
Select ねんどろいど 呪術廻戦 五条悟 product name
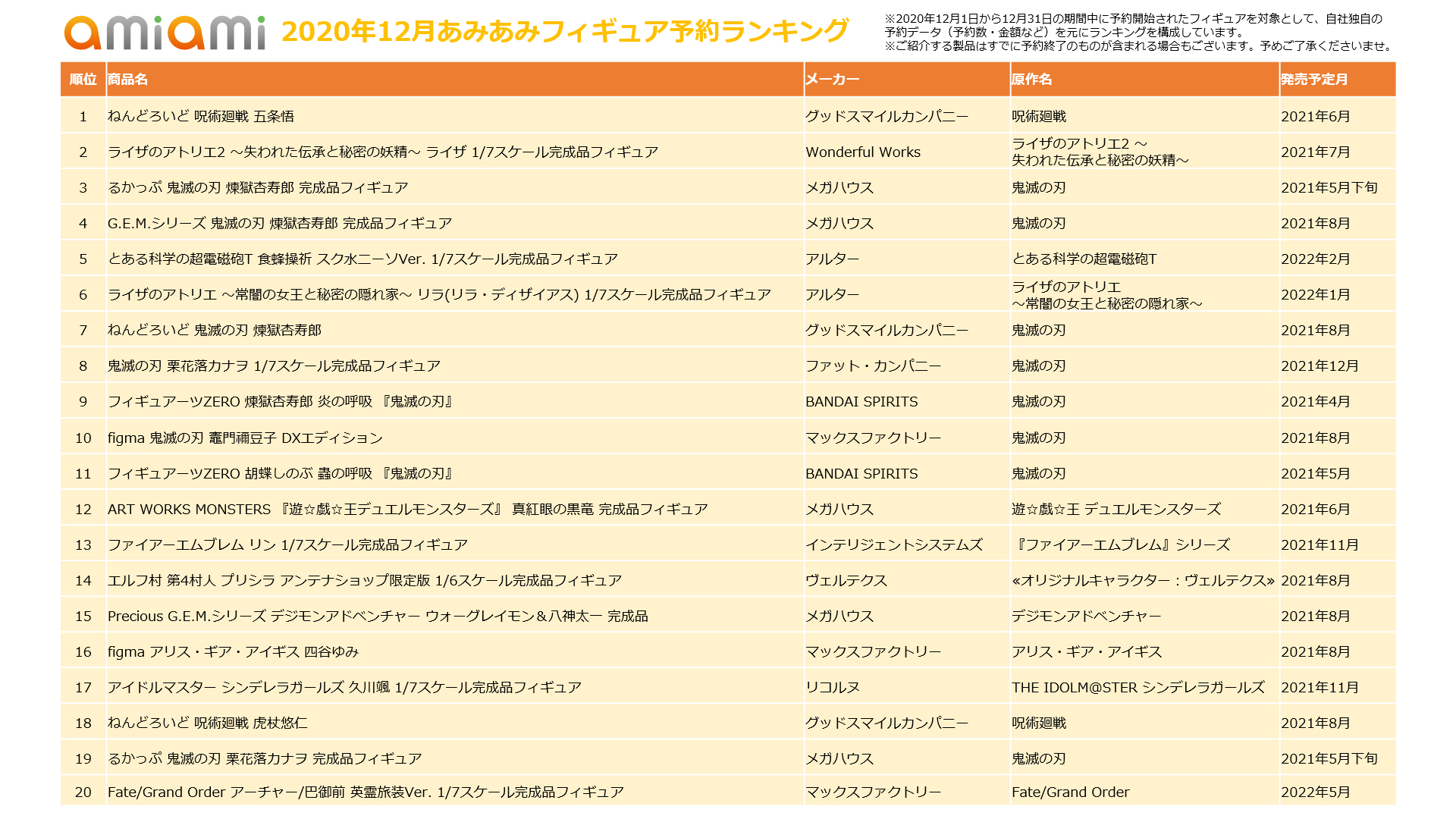pos(201,116)
